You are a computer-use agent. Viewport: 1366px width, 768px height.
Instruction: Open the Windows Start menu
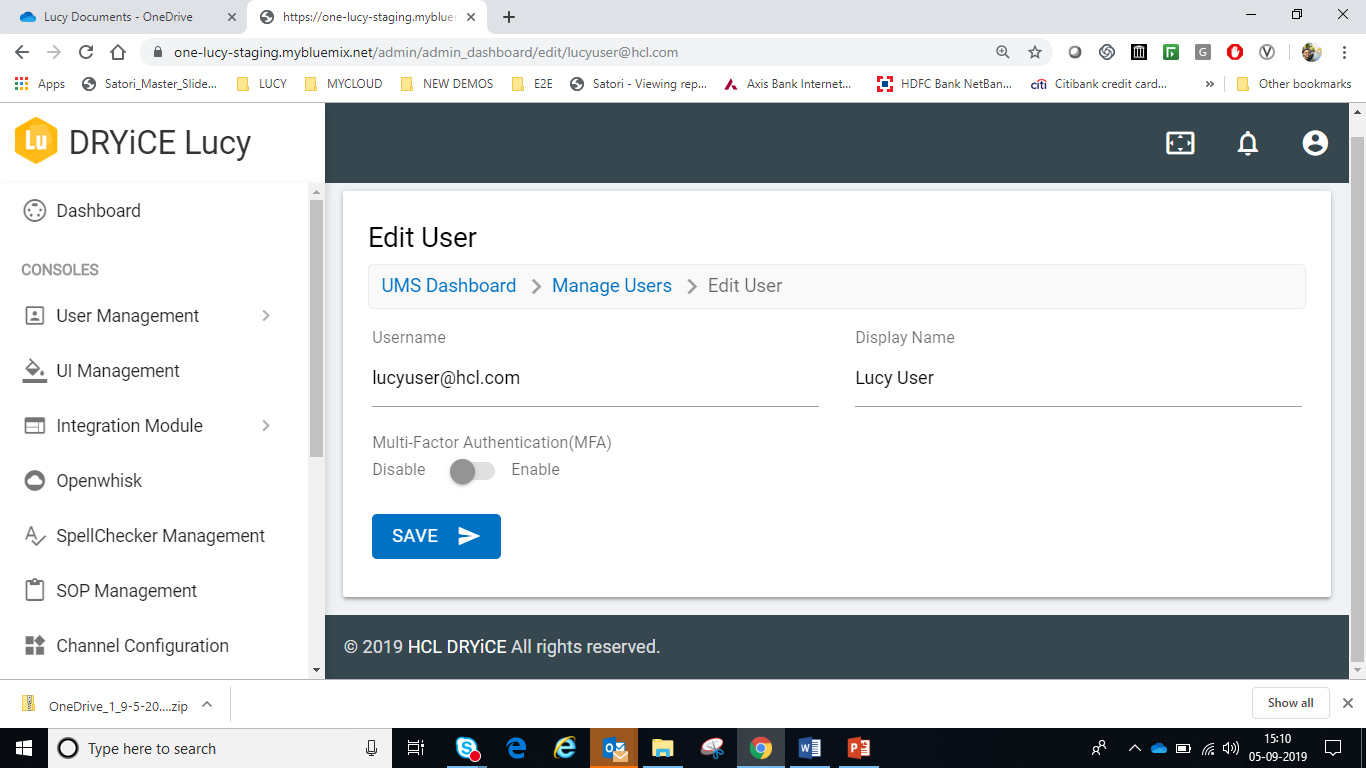pos(23,748)
